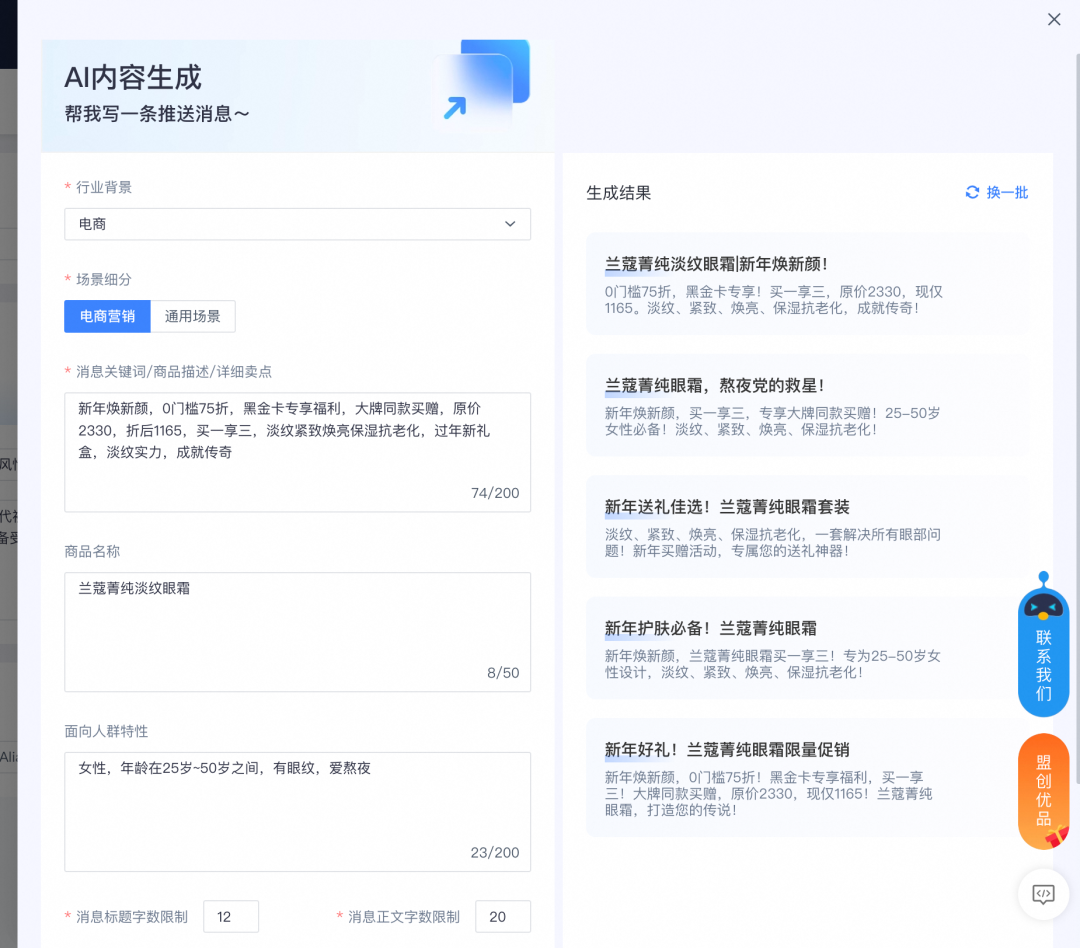Click the refresh icon next to 换一批
Screen dimensions: 1080x948
(x=972, y=192)
